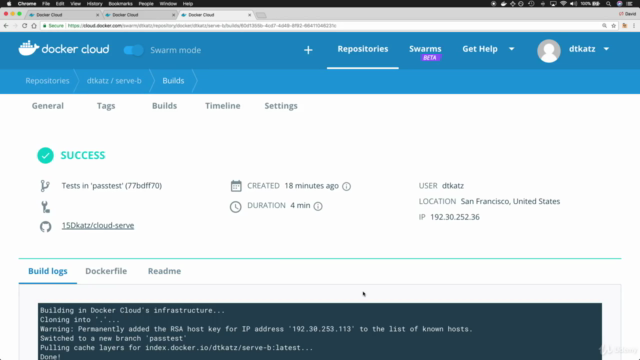
Task: Click the green success checkmark icon
Action: (x=45, y=156)
